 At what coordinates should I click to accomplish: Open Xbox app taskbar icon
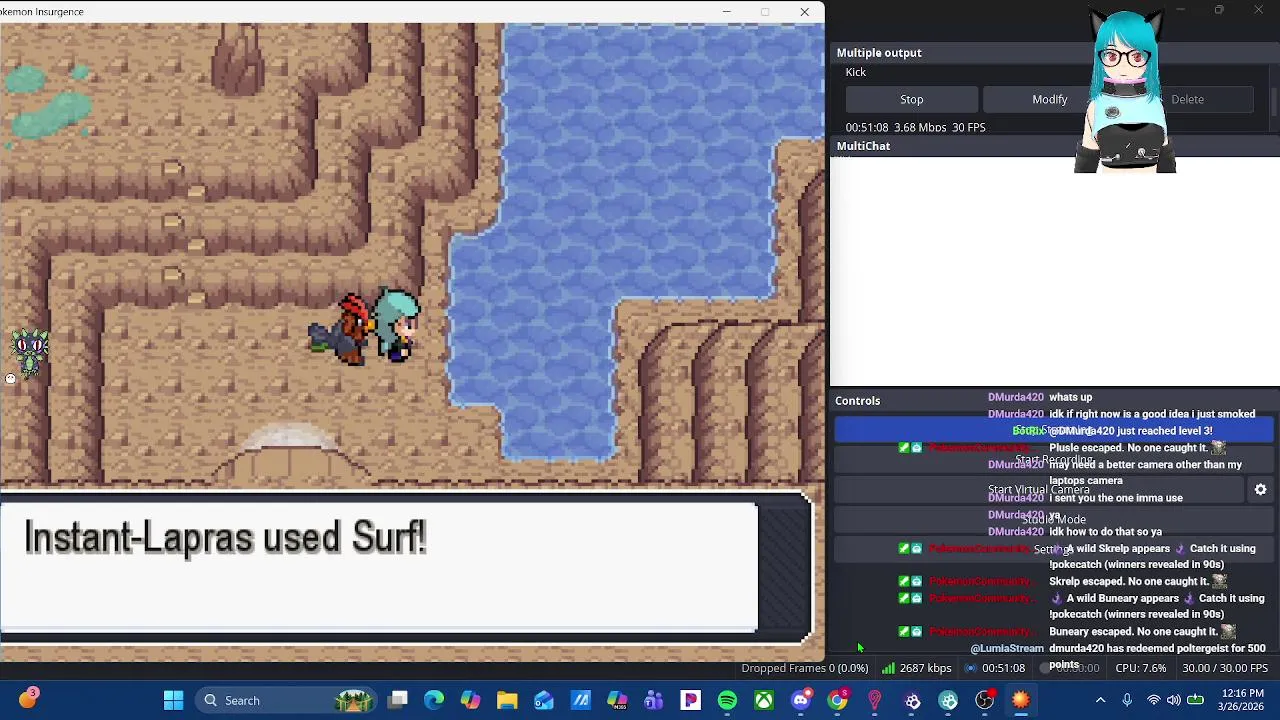(764, 700)
